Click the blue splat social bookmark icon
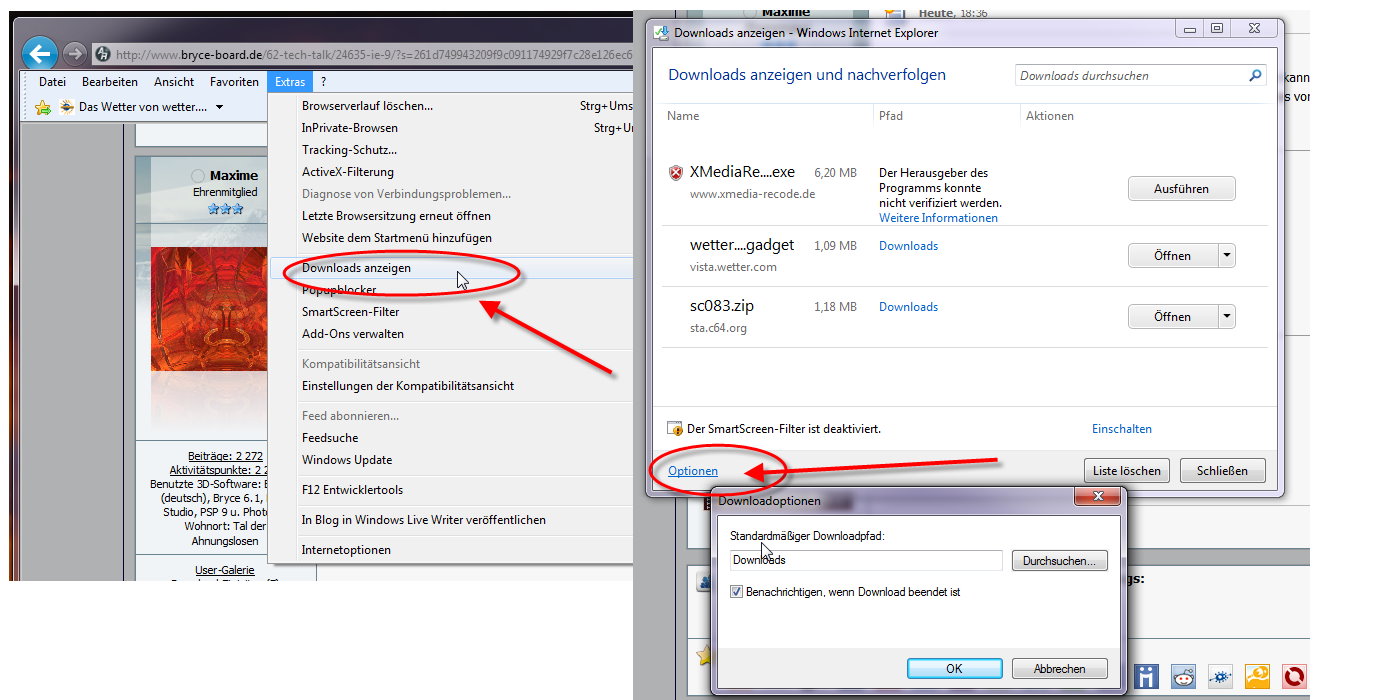This screenshot has width=1400, height=700. (x=1220, y=677)
